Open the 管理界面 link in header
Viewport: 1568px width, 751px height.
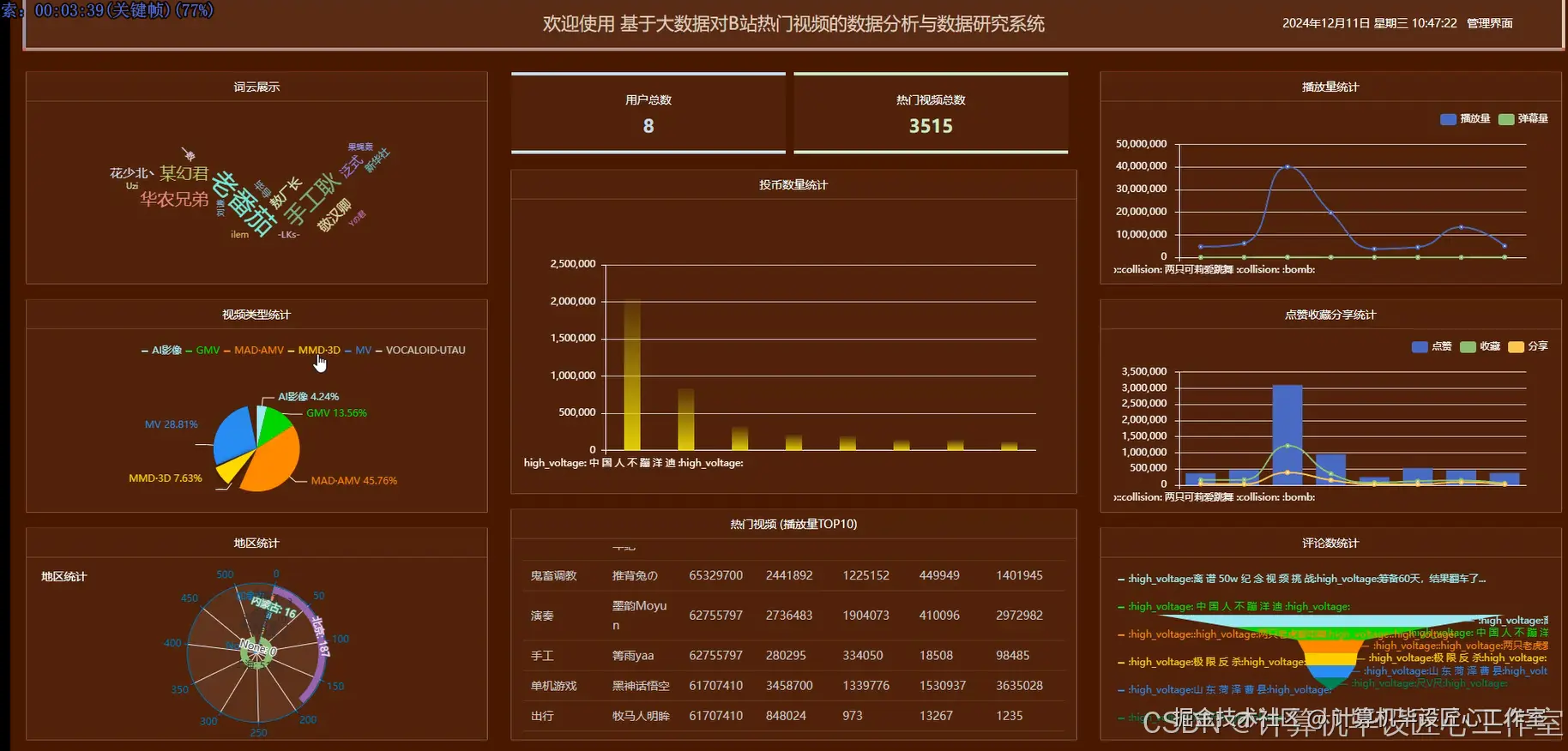(1489, 23)
